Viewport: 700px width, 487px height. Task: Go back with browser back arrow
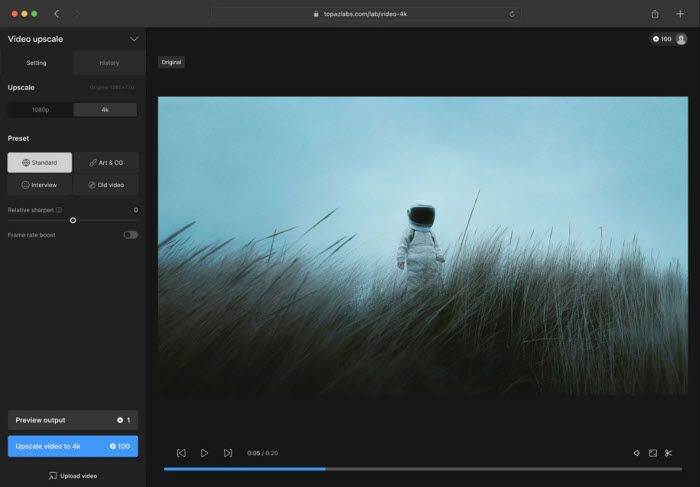pos(56,14)
